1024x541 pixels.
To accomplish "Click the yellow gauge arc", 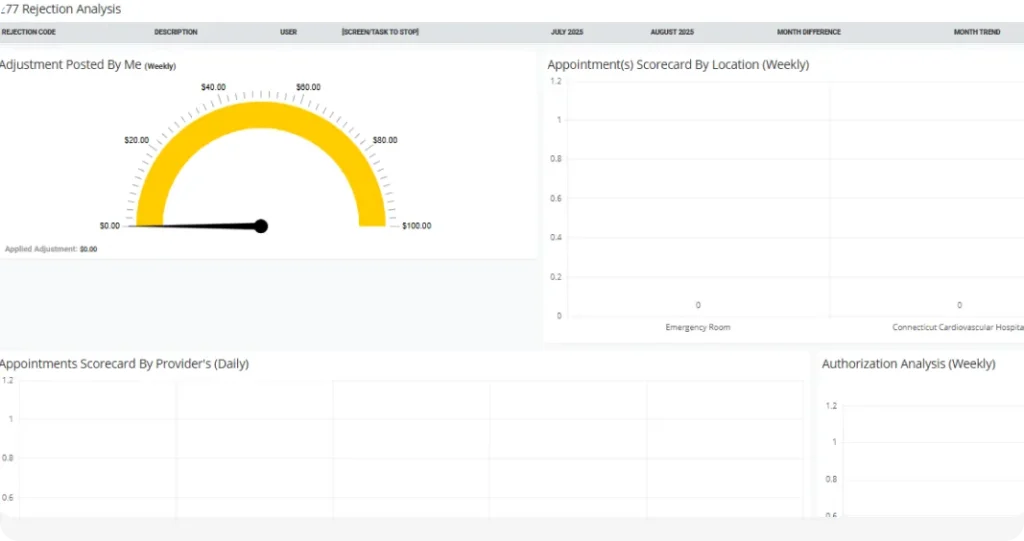I will point(261,114).
